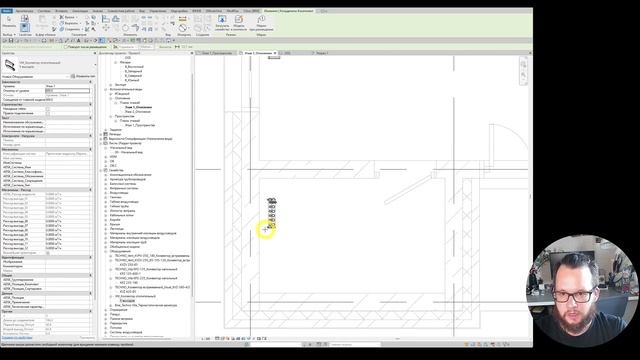640x360 pixels.
Task: Select '00 - Начальный вид' sheet in browser
Action: (129, 152)
